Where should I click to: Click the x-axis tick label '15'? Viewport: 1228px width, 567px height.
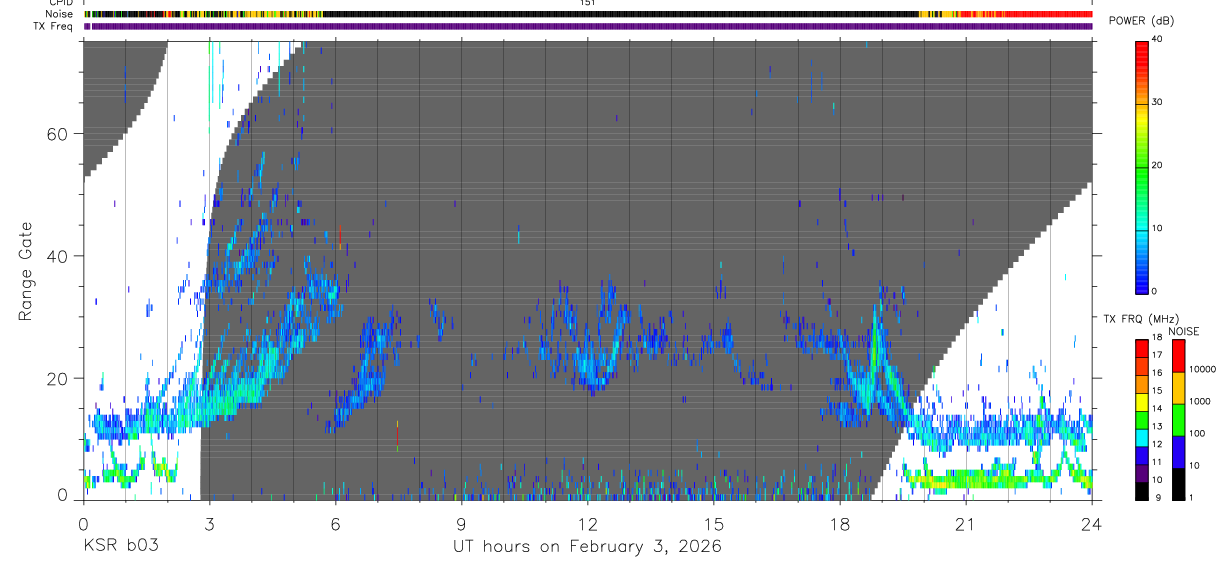(x=713, y=523)
